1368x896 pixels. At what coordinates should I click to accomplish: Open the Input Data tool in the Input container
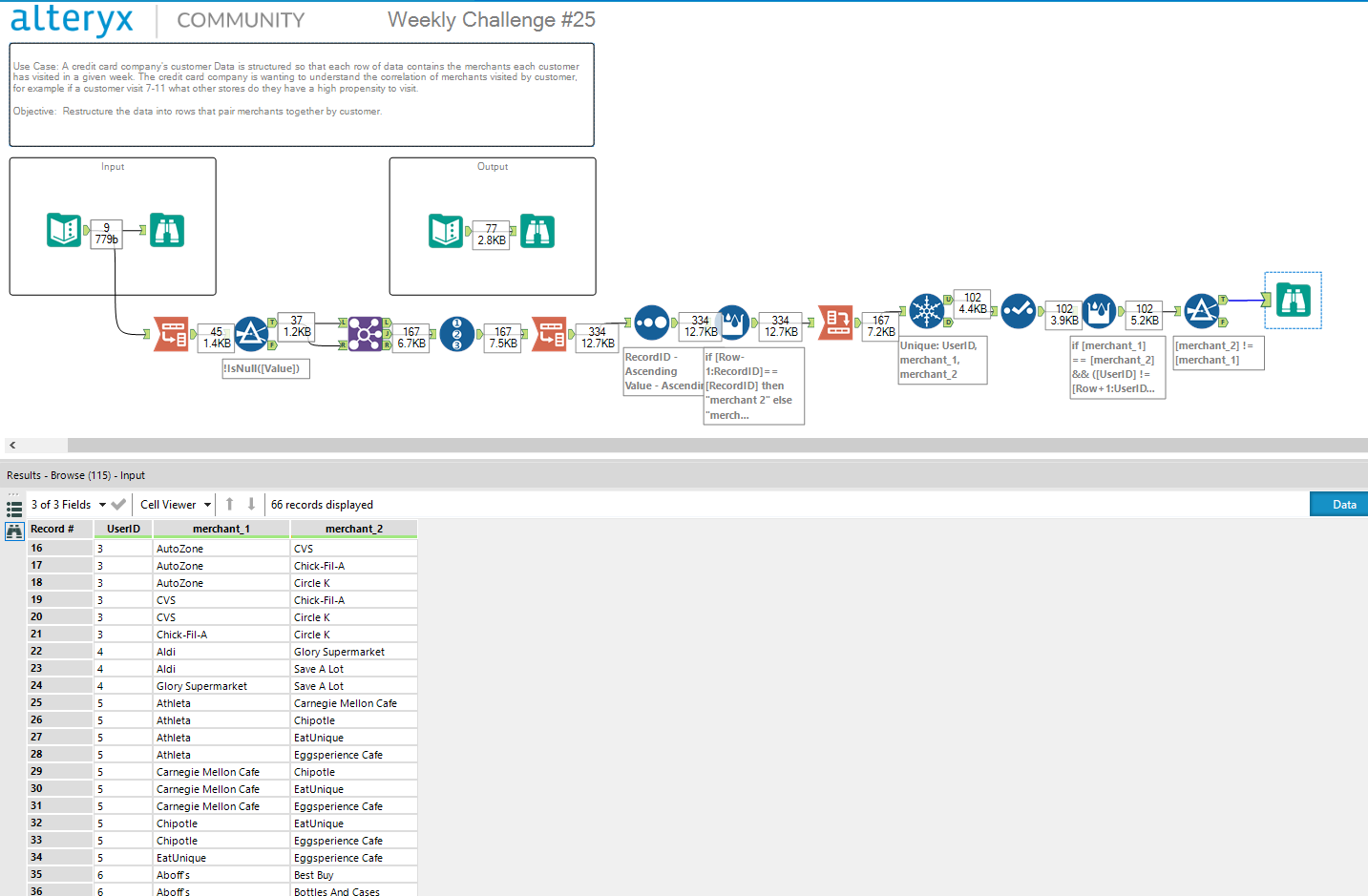(64, 230)
